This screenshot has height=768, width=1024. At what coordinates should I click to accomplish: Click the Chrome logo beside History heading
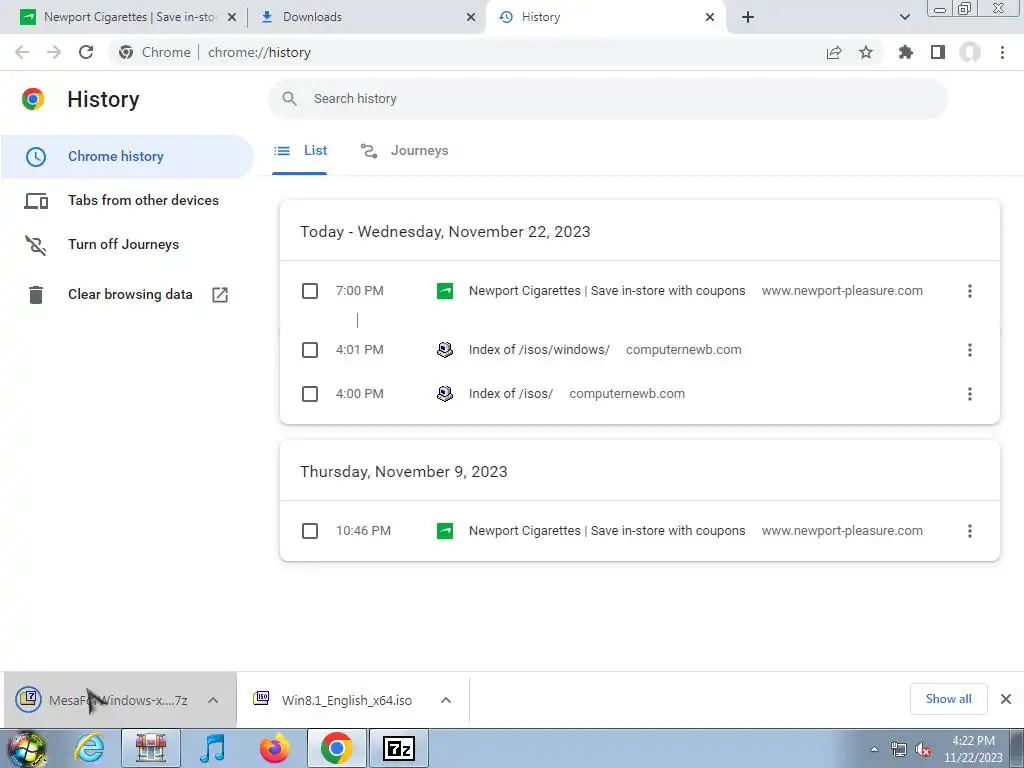33,99
